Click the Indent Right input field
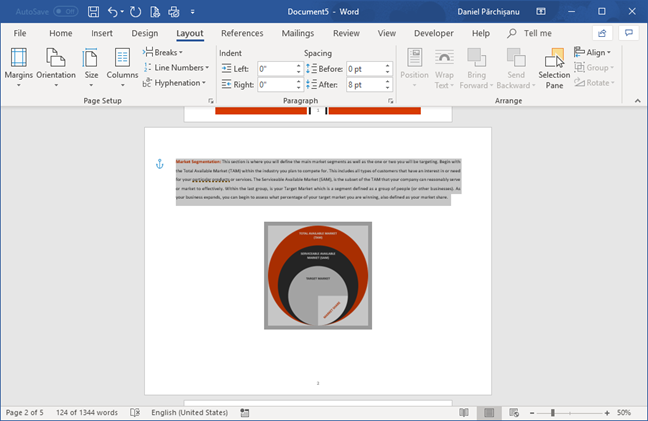This screenshot has height=421, width=648. (x=275, y=85)
